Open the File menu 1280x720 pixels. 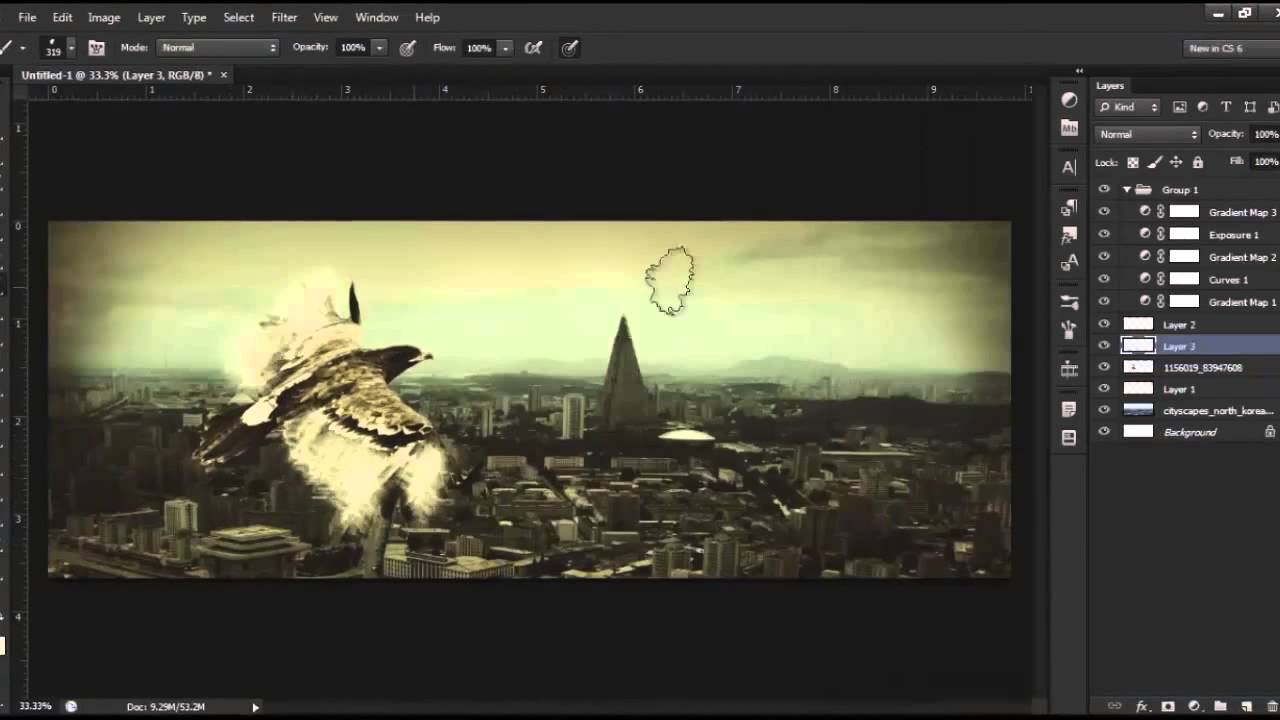click(x=27, y=17)
